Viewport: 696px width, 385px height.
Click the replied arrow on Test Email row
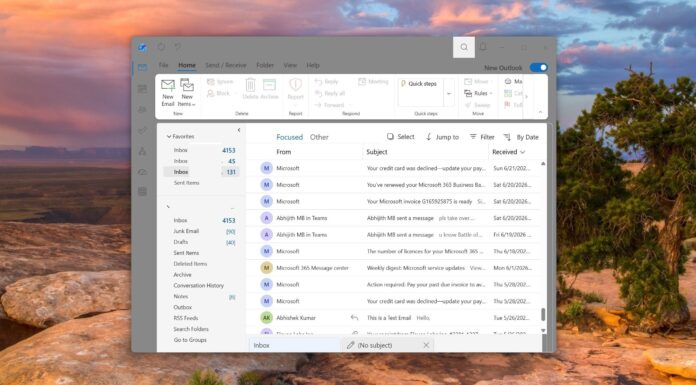354,318
